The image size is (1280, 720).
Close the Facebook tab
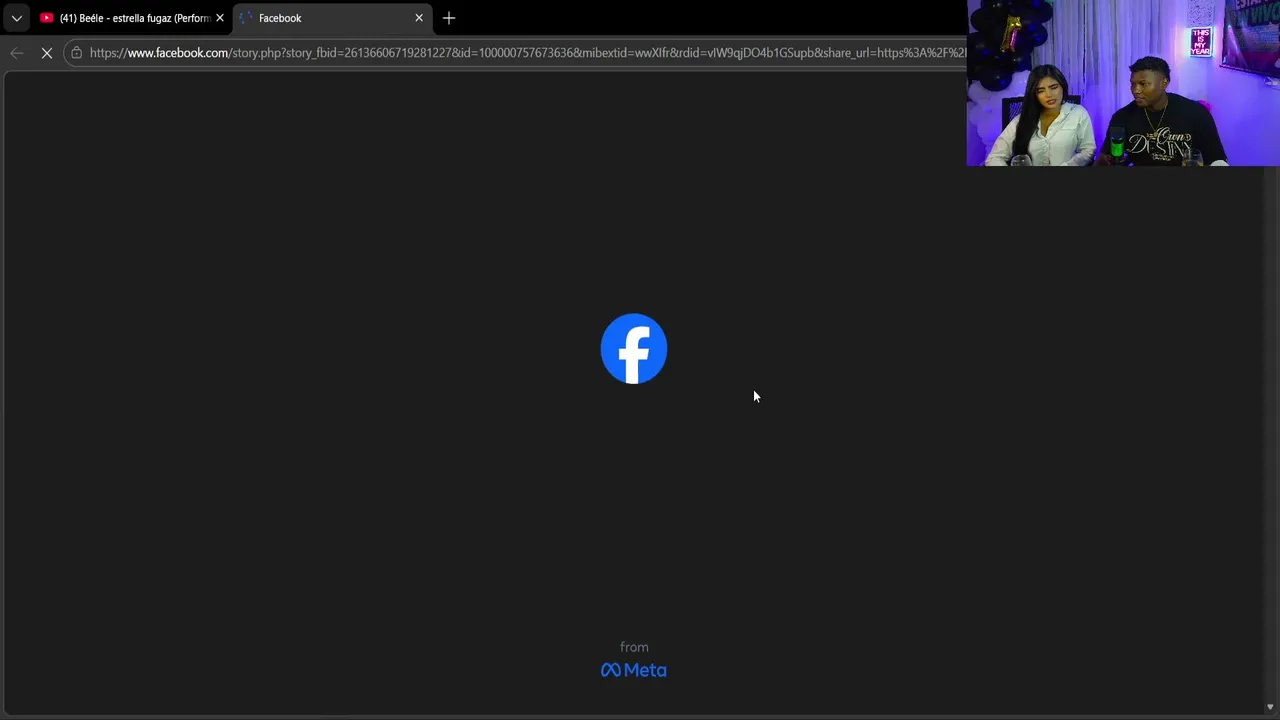[419, 18]
